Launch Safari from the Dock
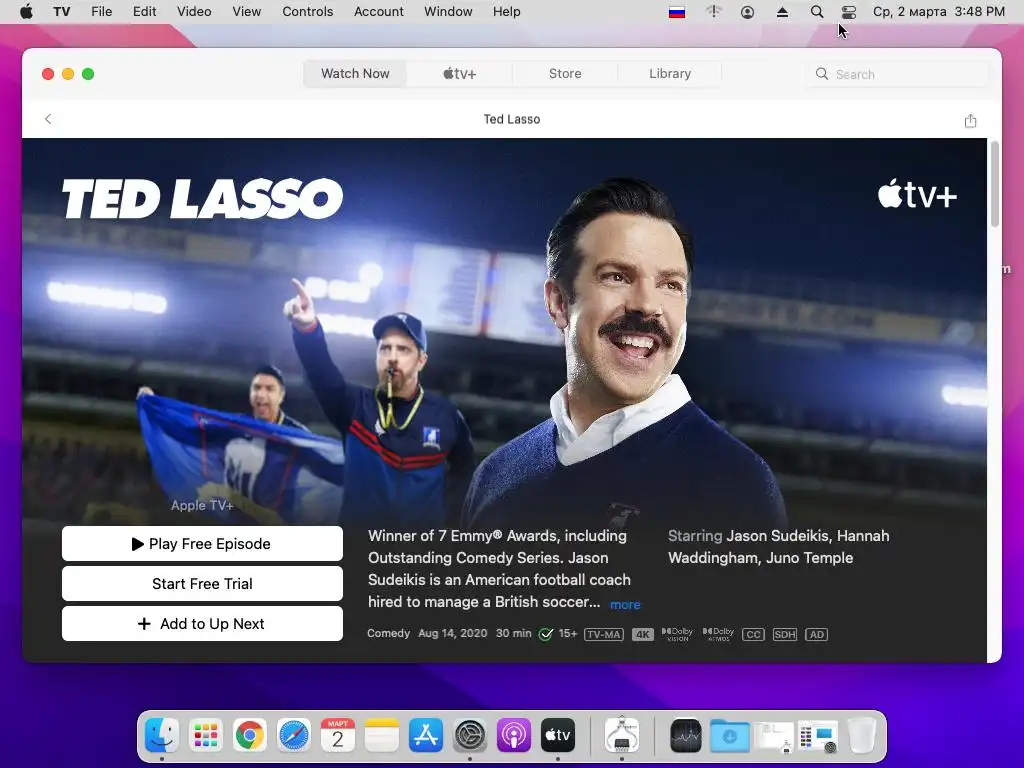The image size is (1024, 768). [294, 736]
